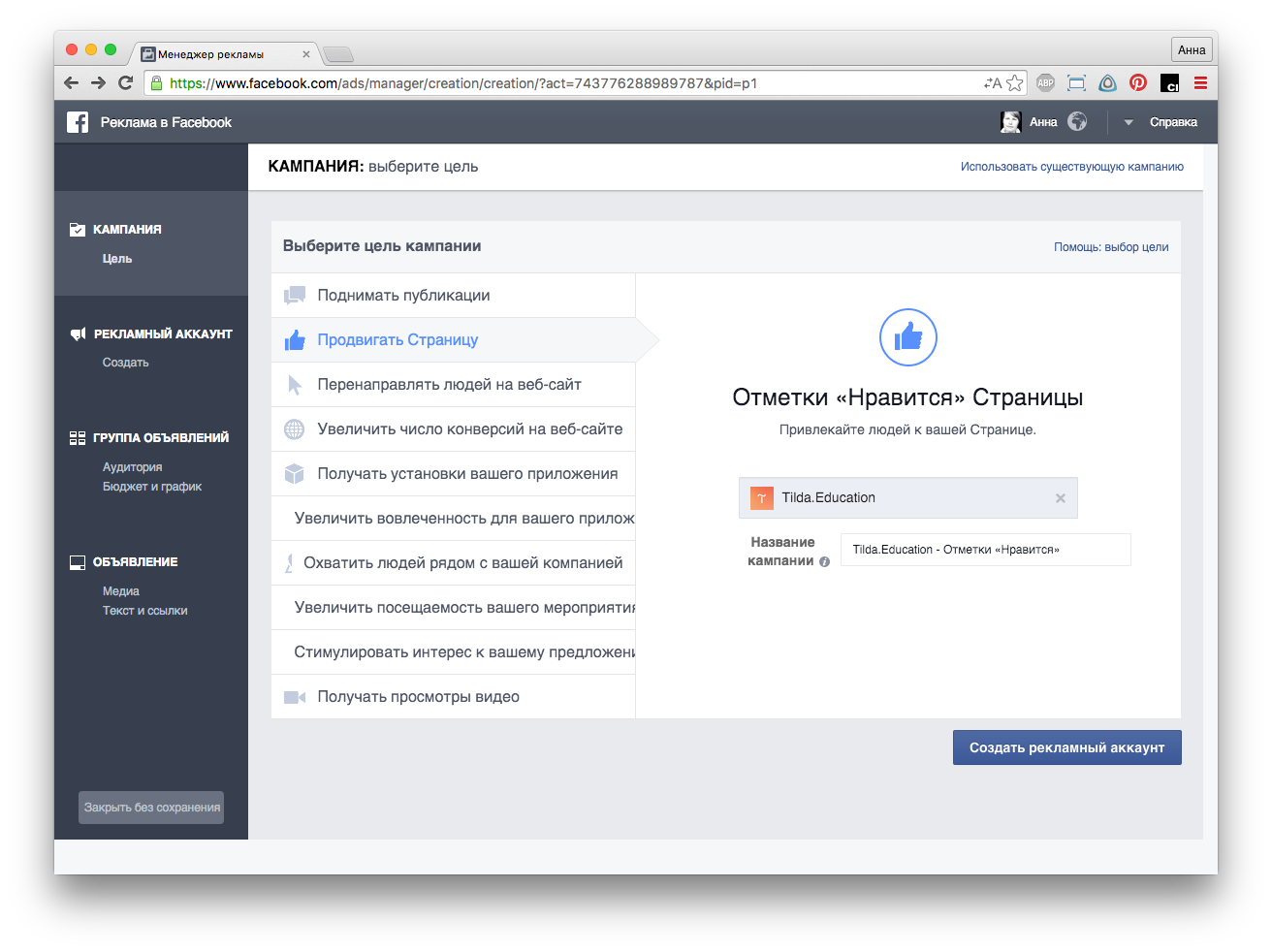Click the Facebook logo in header

[78, 122]
